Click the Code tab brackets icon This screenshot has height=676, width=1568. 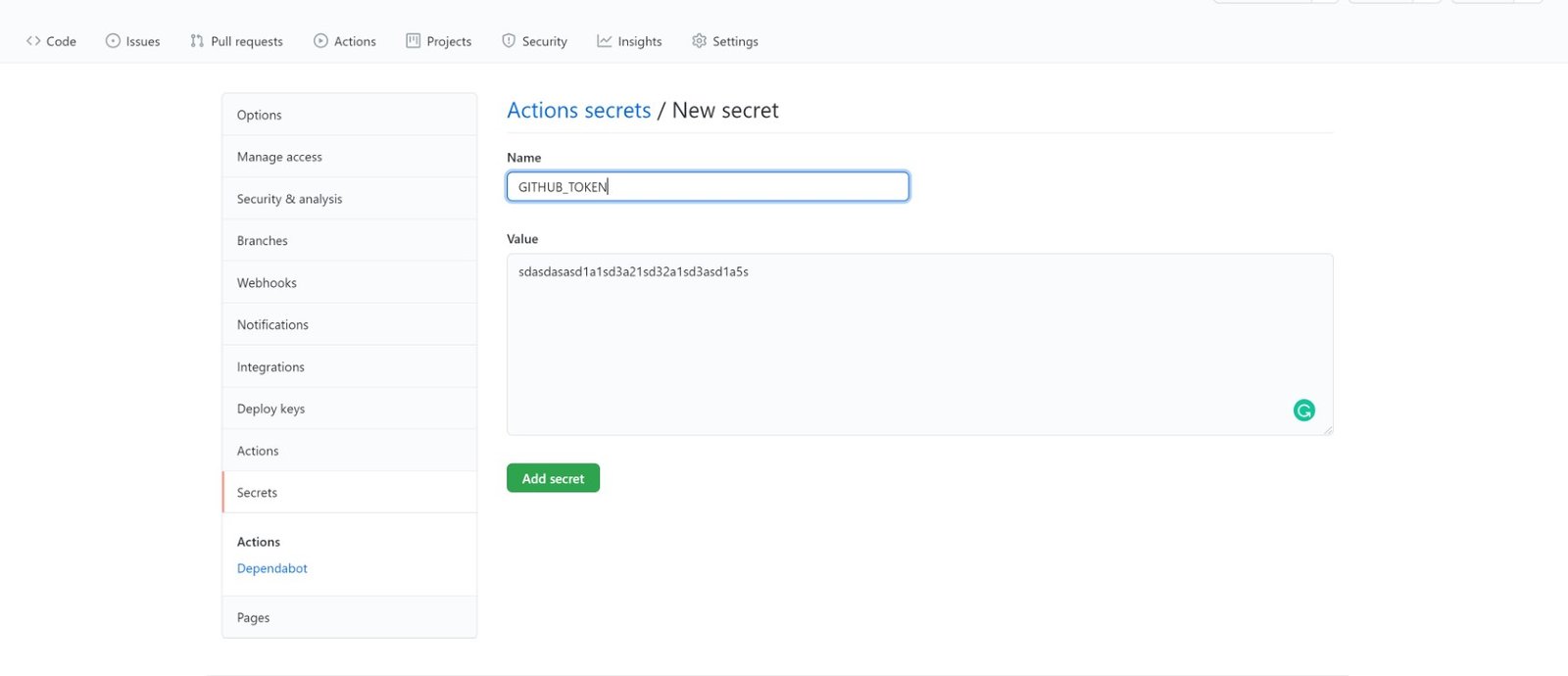33,41
